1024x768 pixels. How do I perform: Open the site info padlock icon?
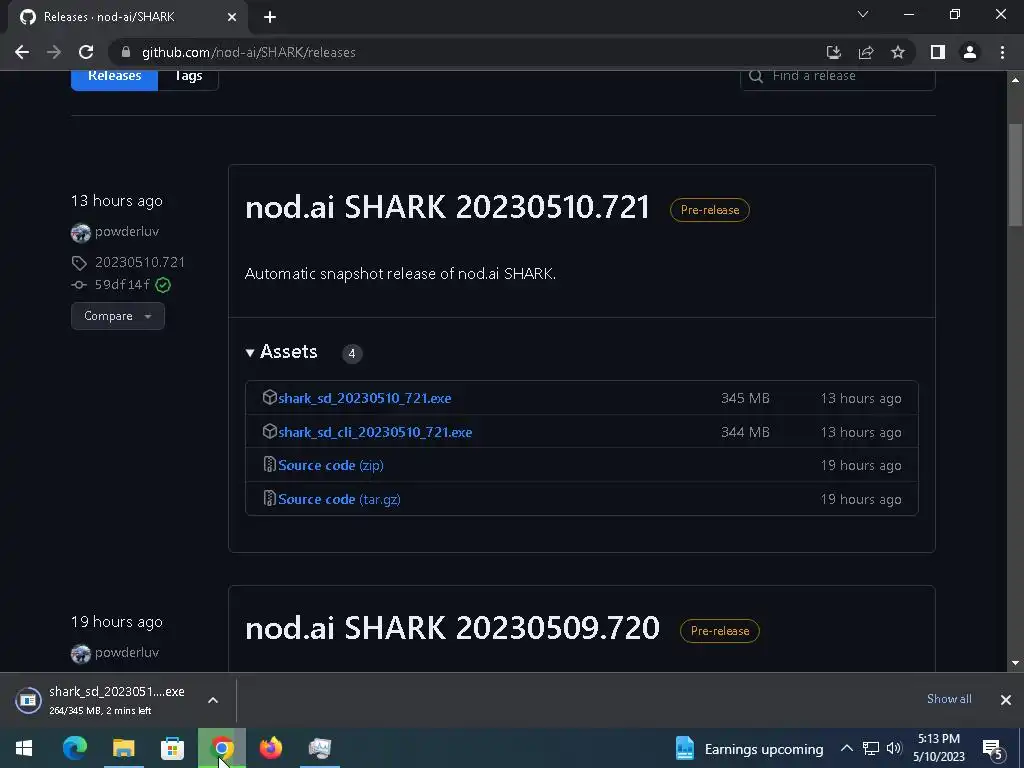(x=127, y=52)
